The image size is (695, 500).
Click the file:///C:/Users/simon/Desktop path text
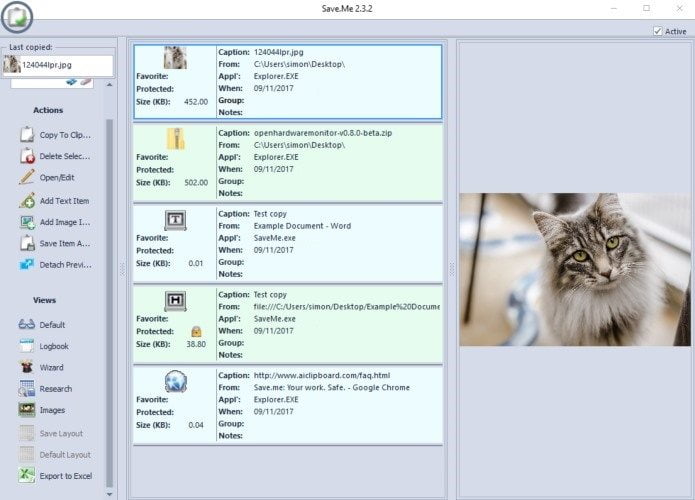point(347,306)
